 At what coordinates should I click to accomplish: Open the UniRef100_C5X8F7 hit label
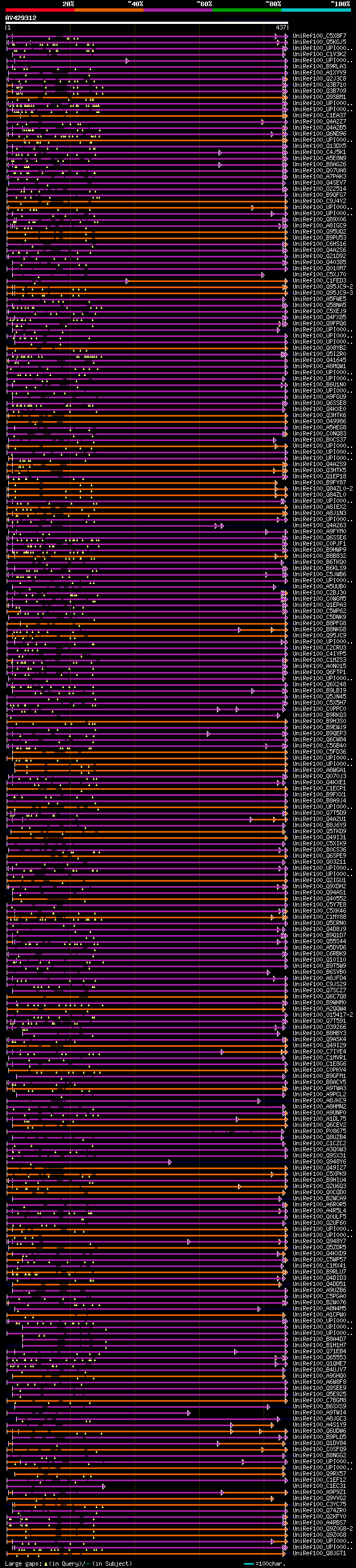pyautogui.click(x=319, y=36)
